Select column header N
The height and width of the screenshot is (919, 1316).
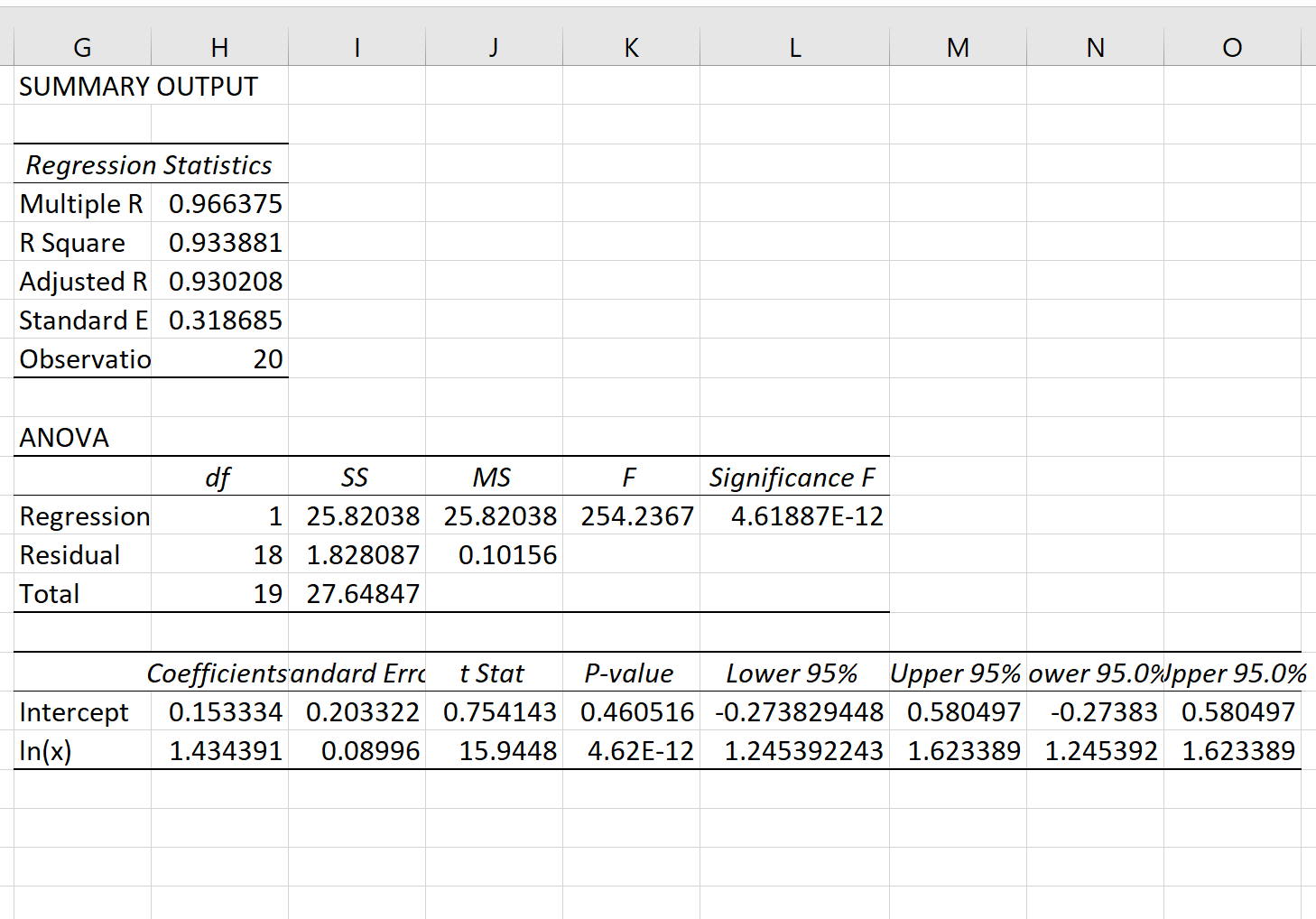click(1094, 47)
